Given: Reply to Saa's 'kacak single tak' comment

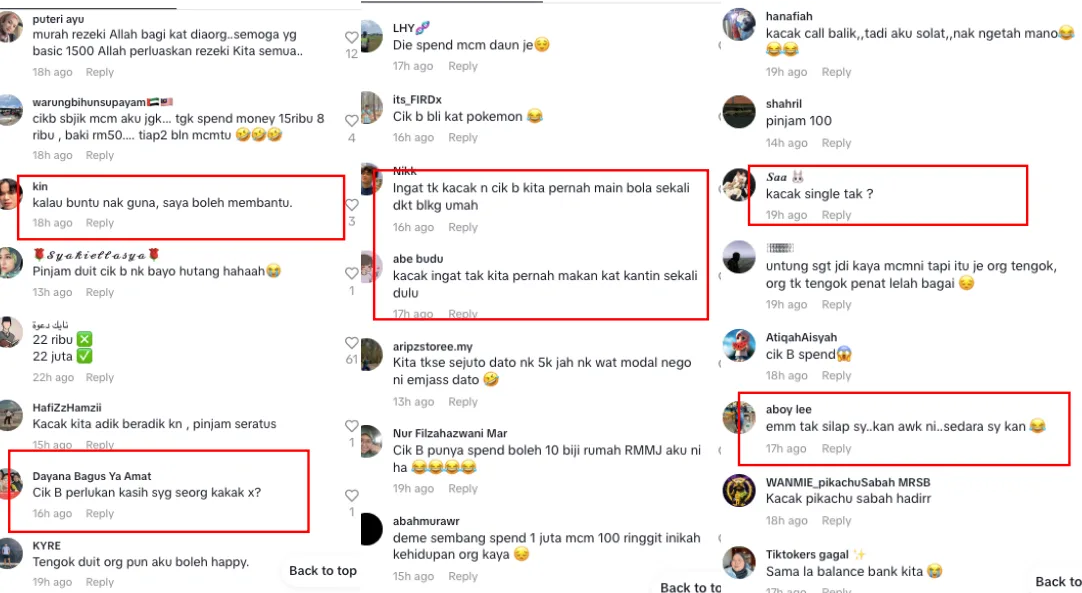Looking at the screenshot, I should pyautogui.click(x=836, y=215).
